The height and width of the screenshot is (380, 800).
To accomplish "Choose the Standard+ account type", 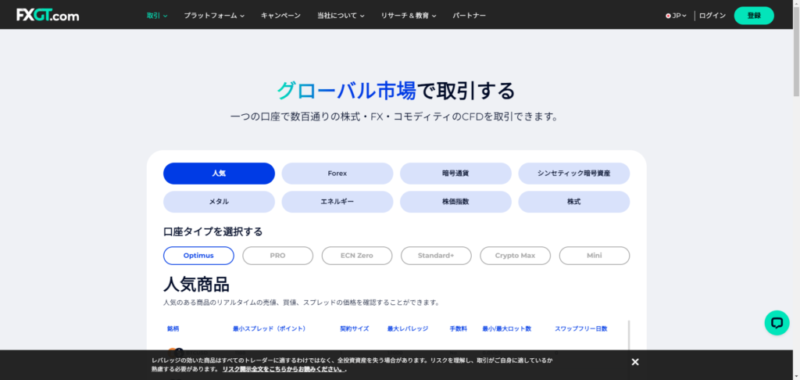I will point(436,256).
